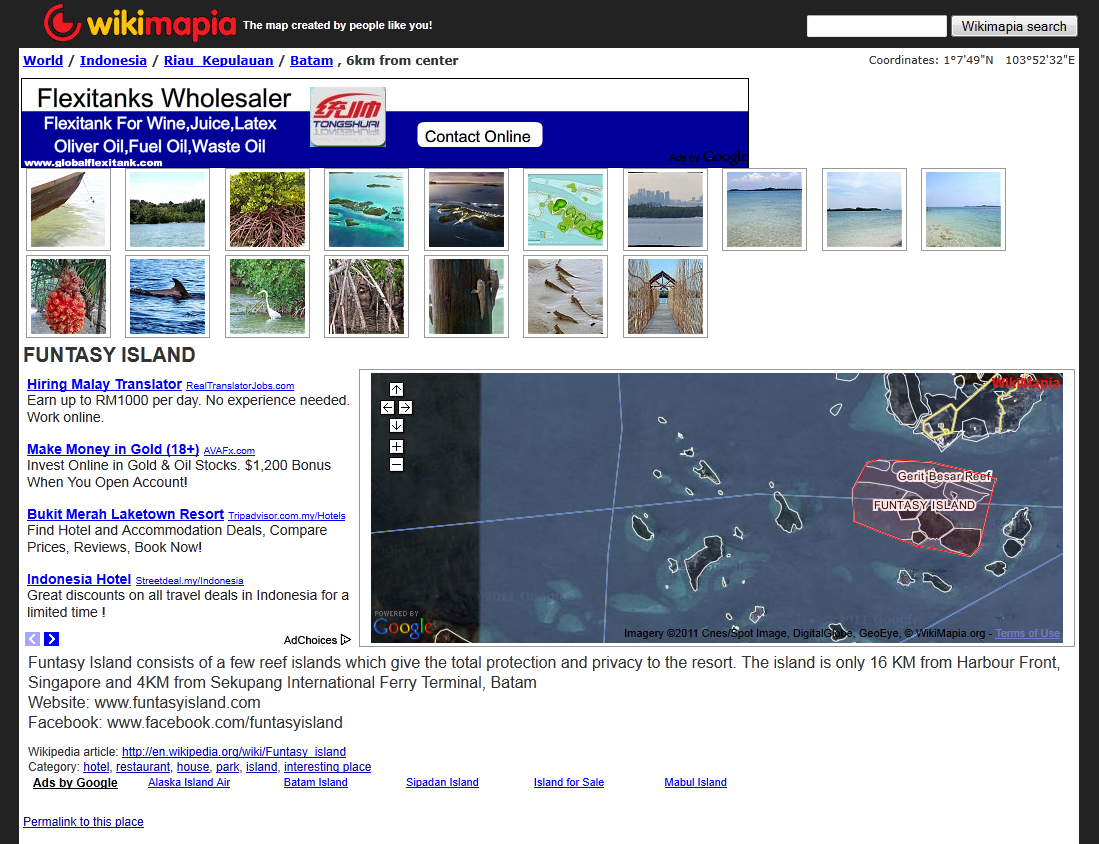This screenshot has width=1099, height=844.
Task: Go to the previous ad with the left arrow
Action: click(x=32, y=639)
